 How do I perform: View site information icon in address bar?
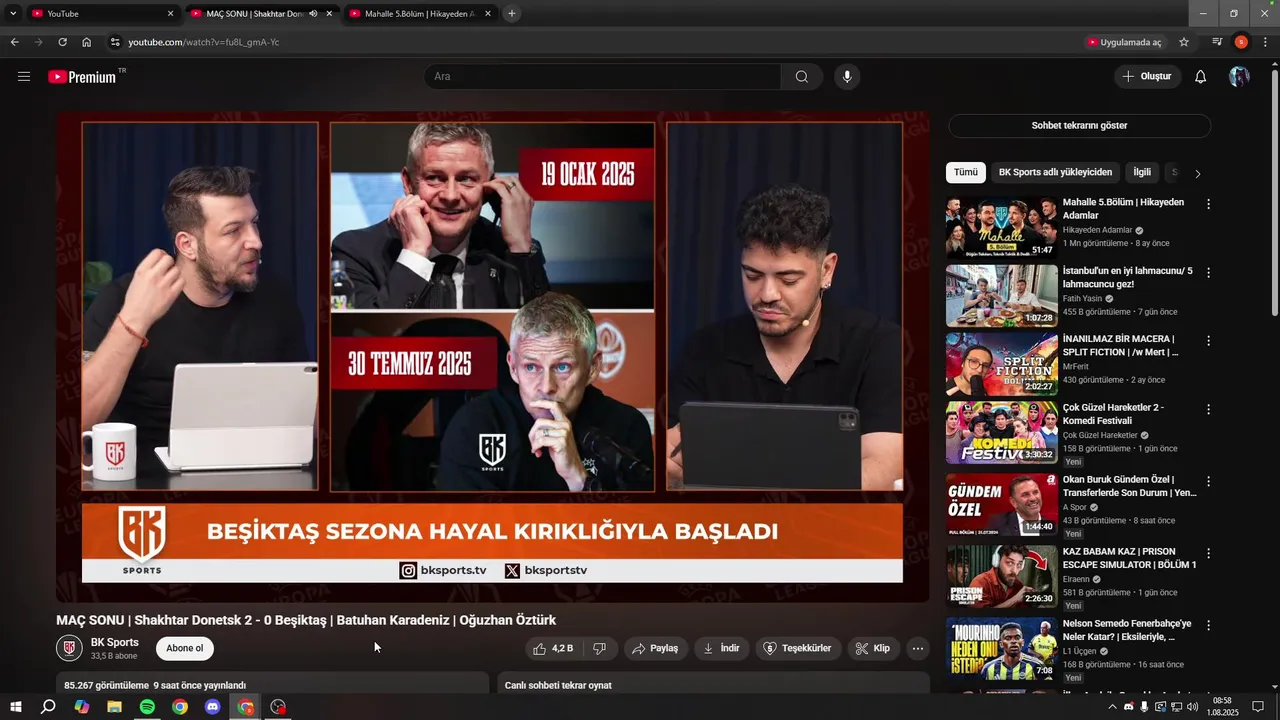click(x=115, y=42)
